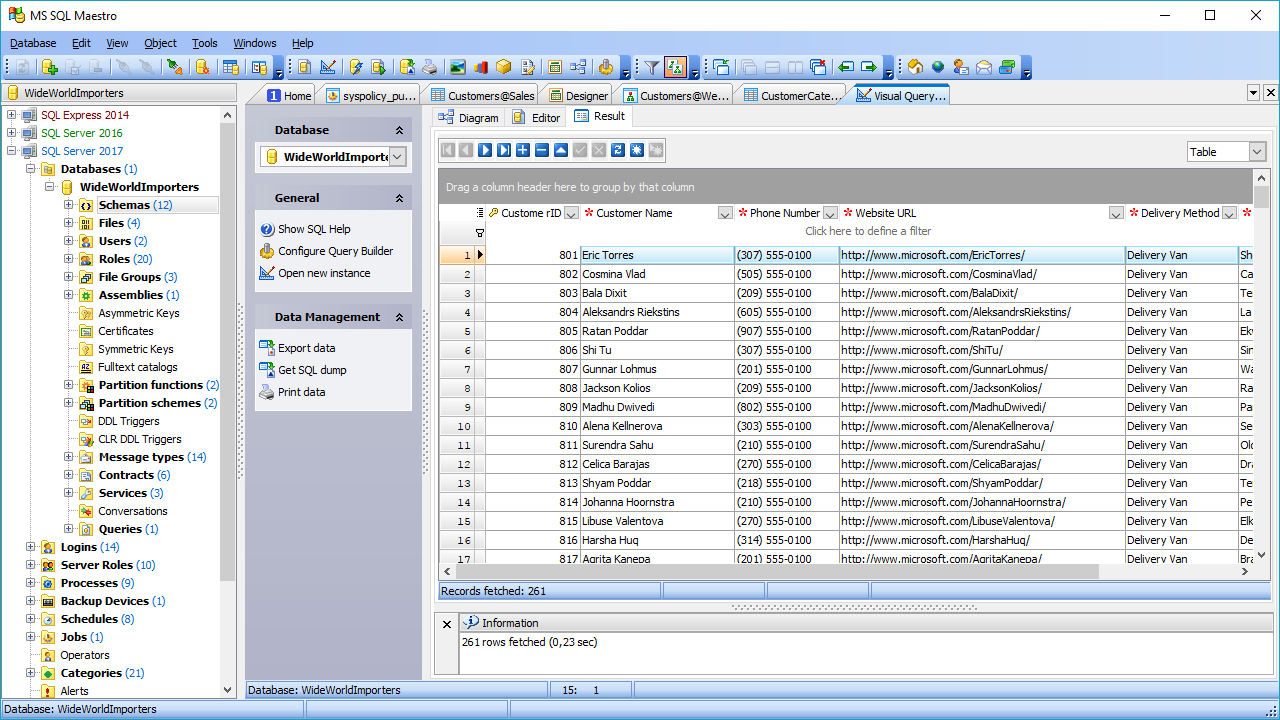
Task: Click the home icon in toolbar
Action: pos(914,67)
